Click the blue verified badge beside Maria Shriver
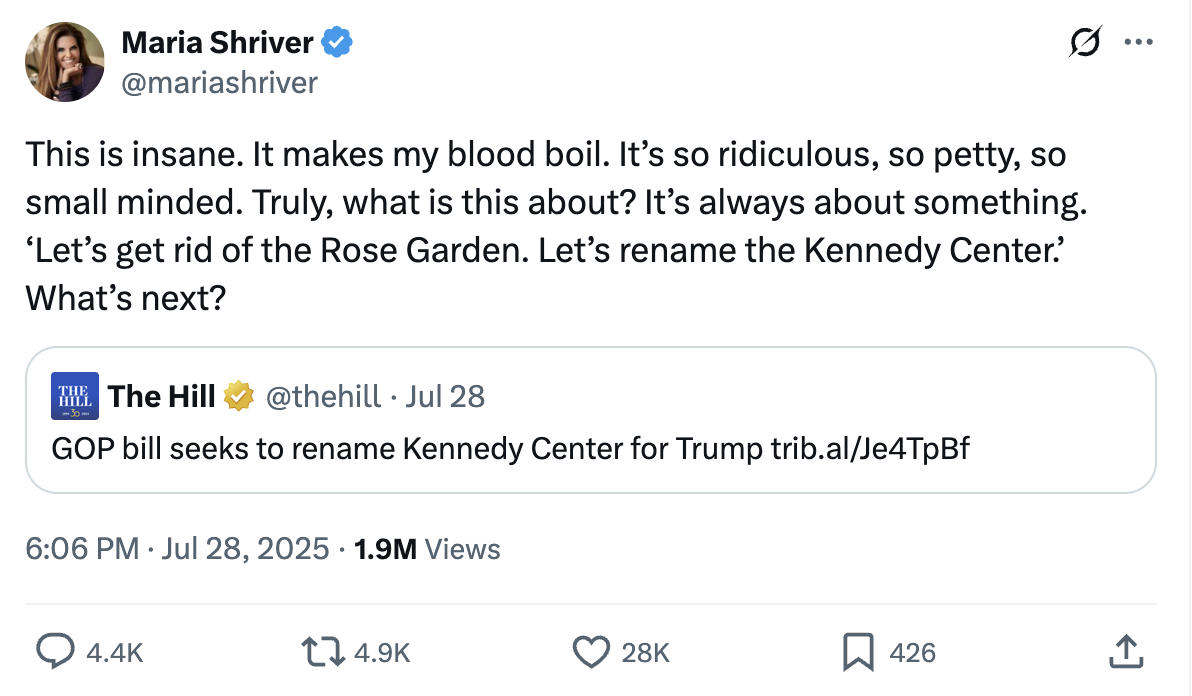The width and height of the screenshot is (1192, 696). click(x=338, y=43)
